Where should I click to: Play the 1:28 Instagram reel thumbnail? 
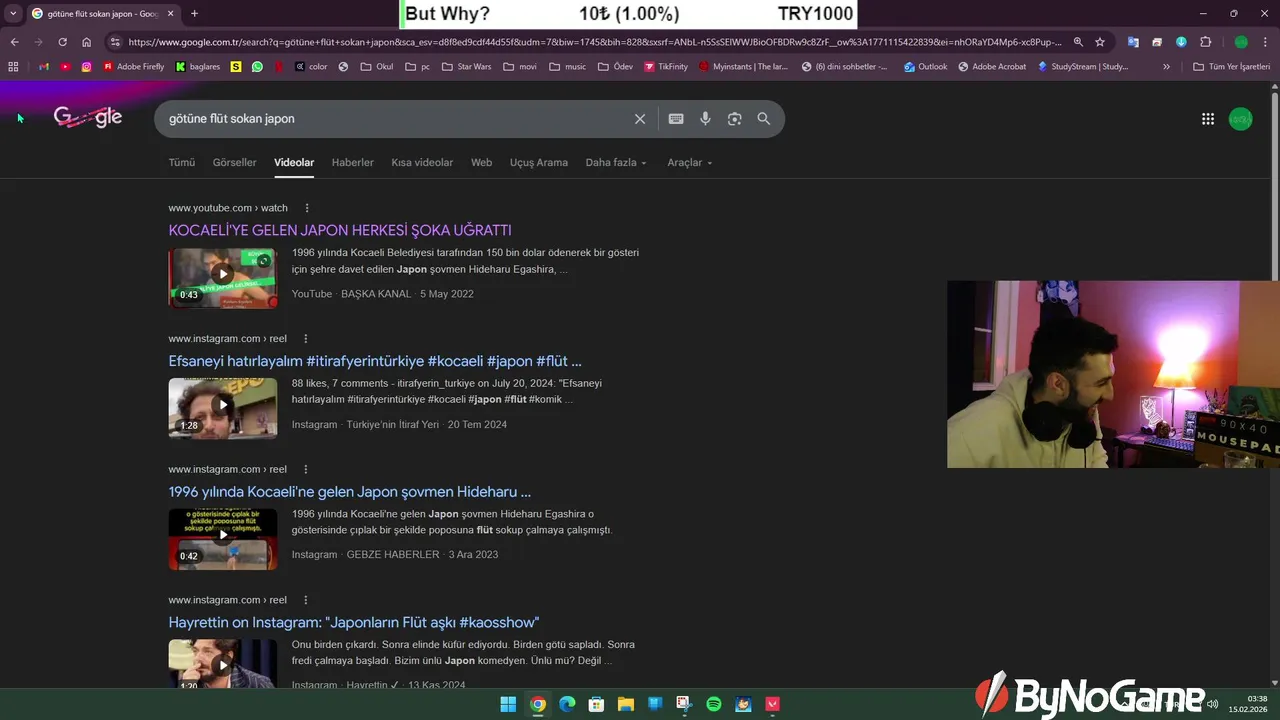pos(222,409)
